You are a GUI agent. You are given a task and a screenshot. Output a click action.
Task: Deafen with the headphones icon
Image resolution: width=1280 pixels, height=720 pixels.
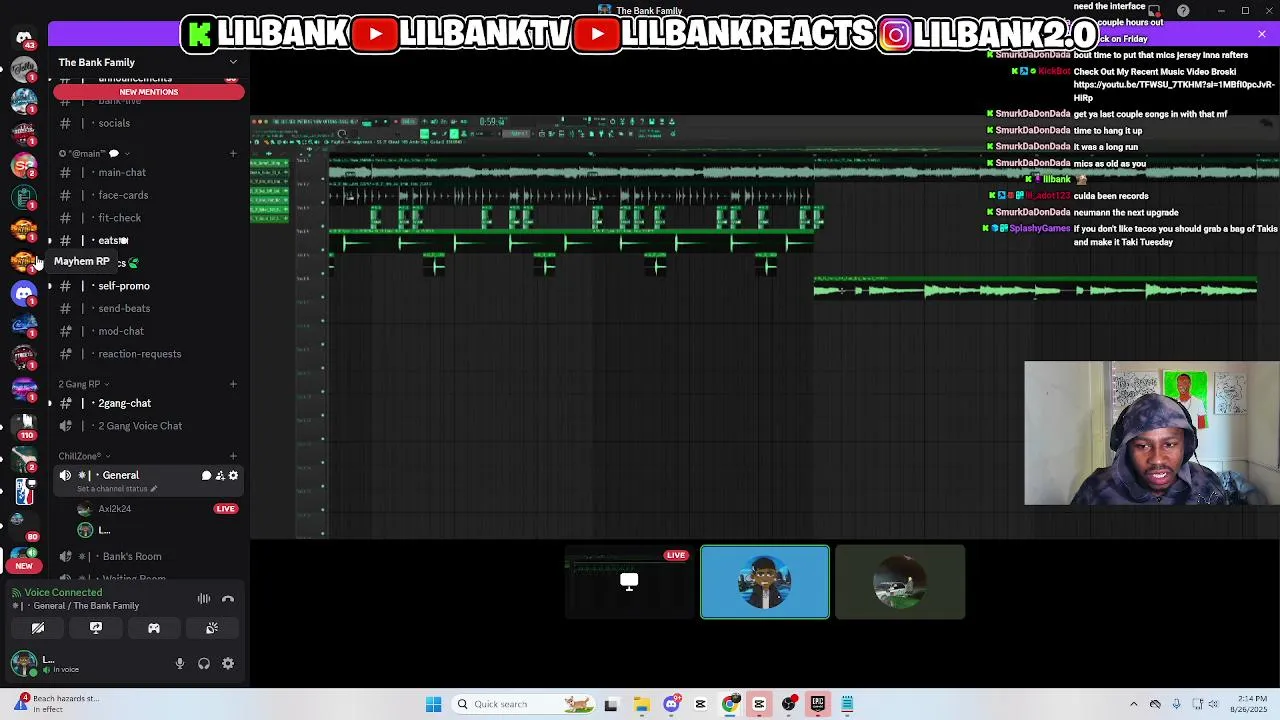pyautogui.click(x=204, y=663)
